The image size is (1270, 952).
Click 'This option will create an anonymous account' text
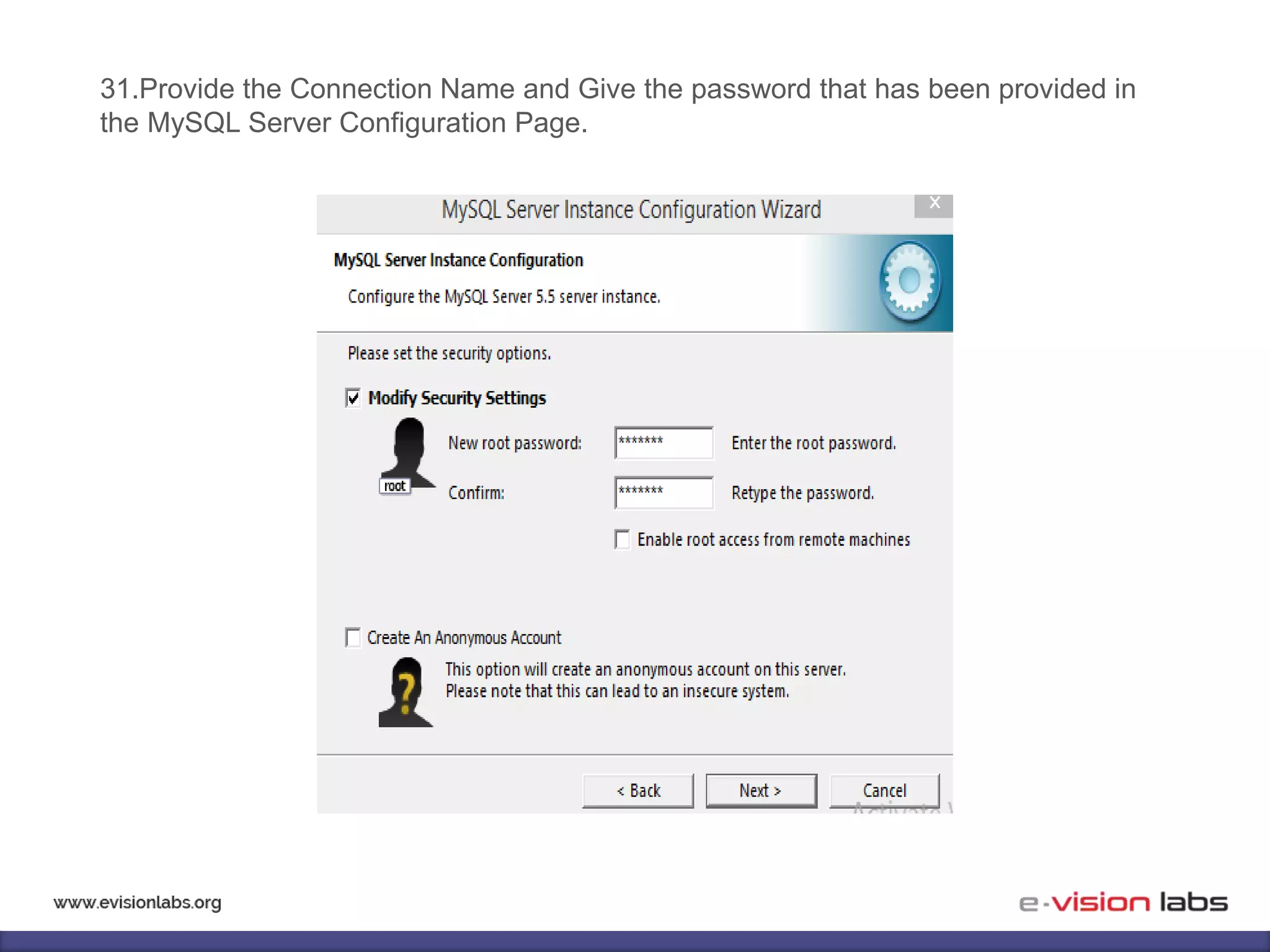(646, 669)
